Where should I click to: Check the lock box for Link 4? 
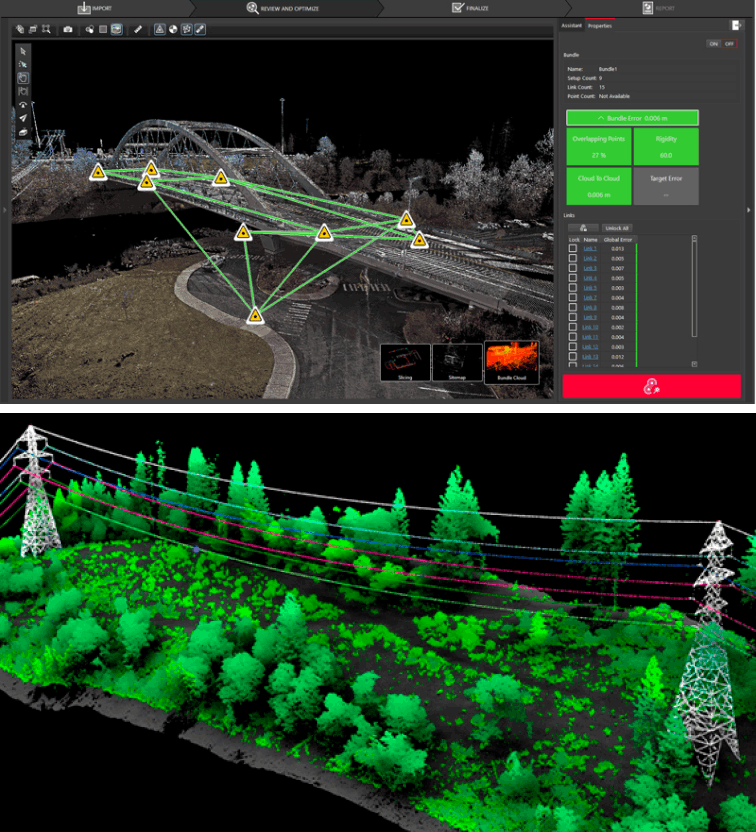tap(573, 278)
